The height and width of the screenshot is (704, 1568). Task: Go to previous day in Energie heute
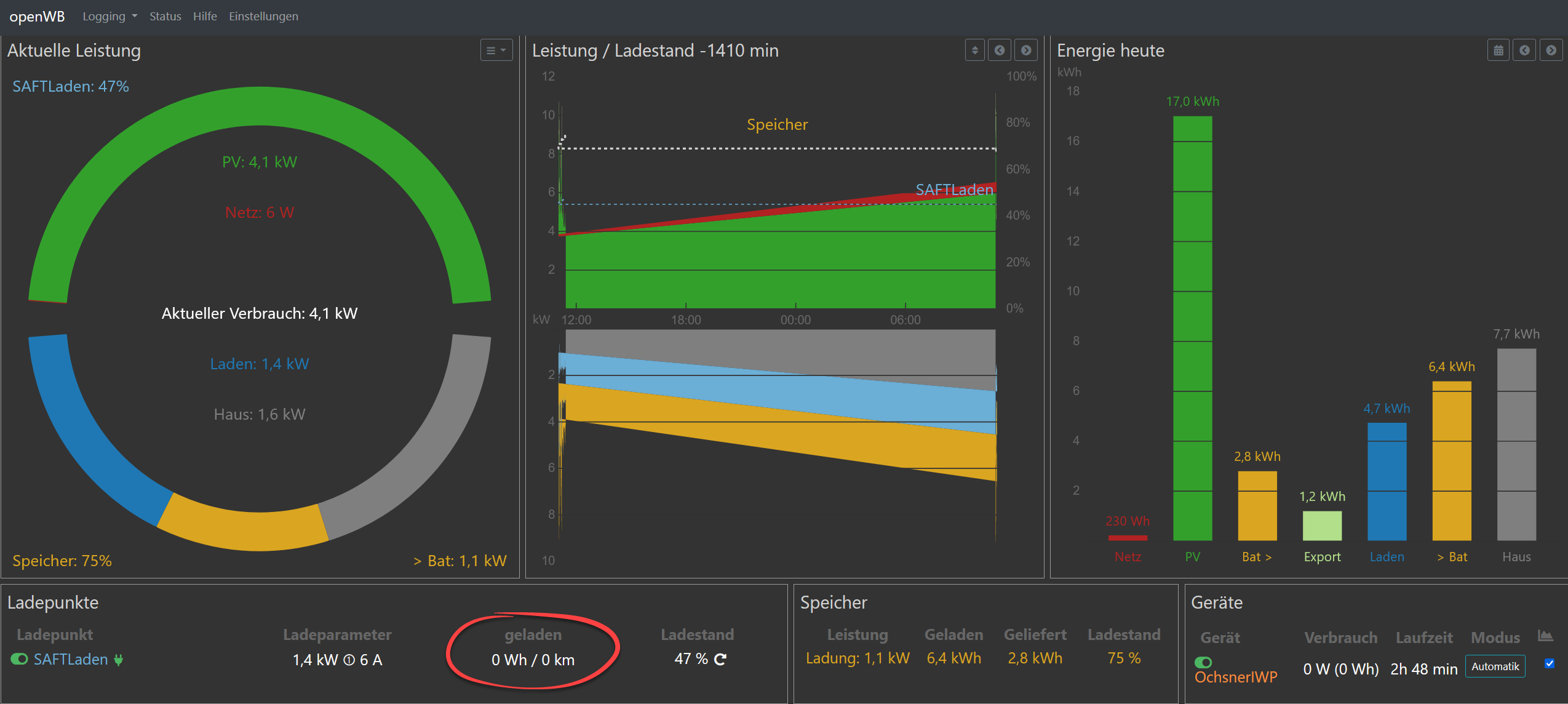[1524, 50]
